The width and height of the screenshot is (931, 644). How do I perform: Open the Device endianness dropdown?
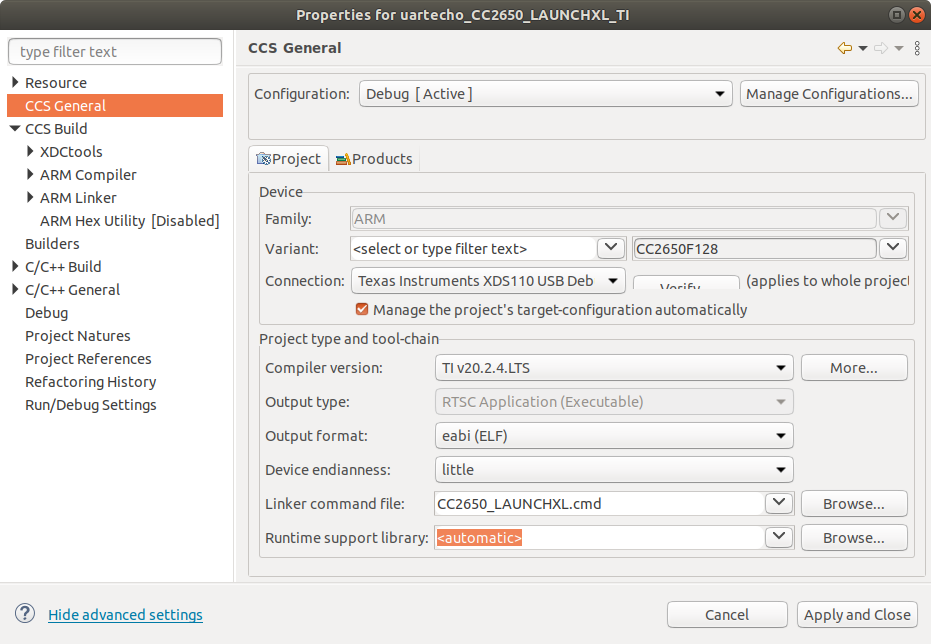tap(782, 469)
